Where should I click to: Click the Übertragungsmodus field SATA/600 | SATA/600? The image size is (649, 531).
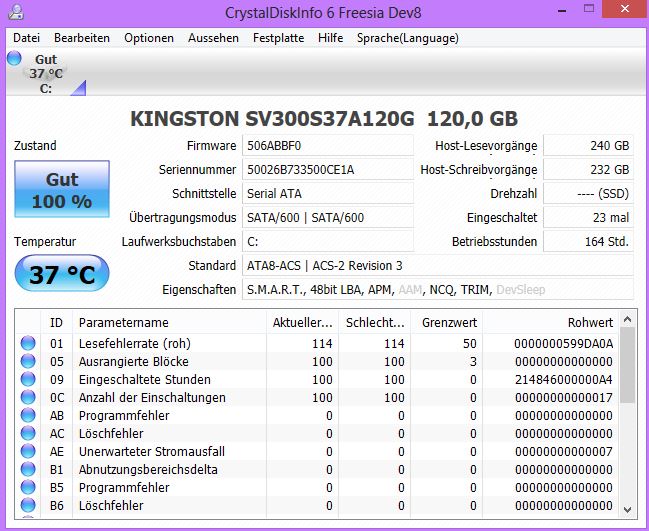(328, 218)
